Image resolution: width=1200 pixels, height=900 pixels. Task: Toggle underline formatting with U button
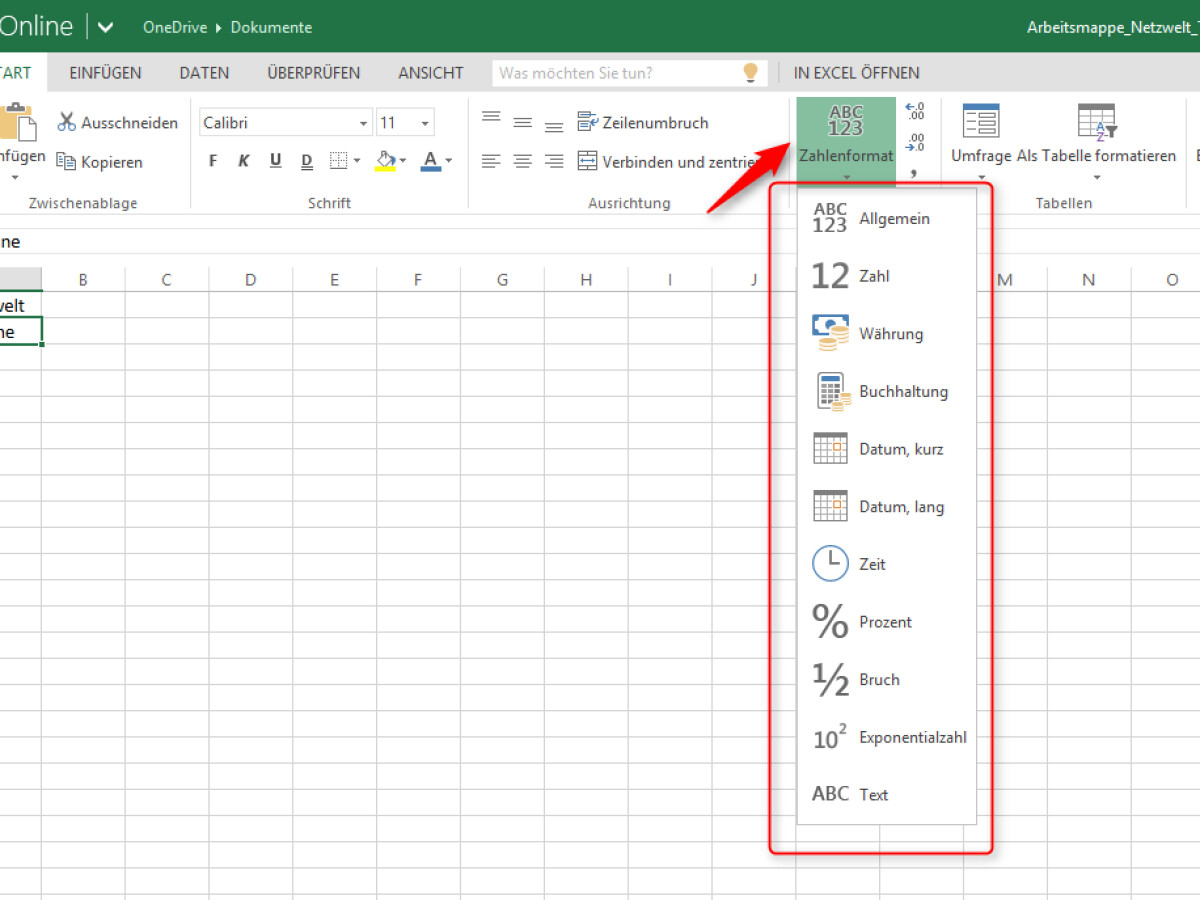coord(275,161)
